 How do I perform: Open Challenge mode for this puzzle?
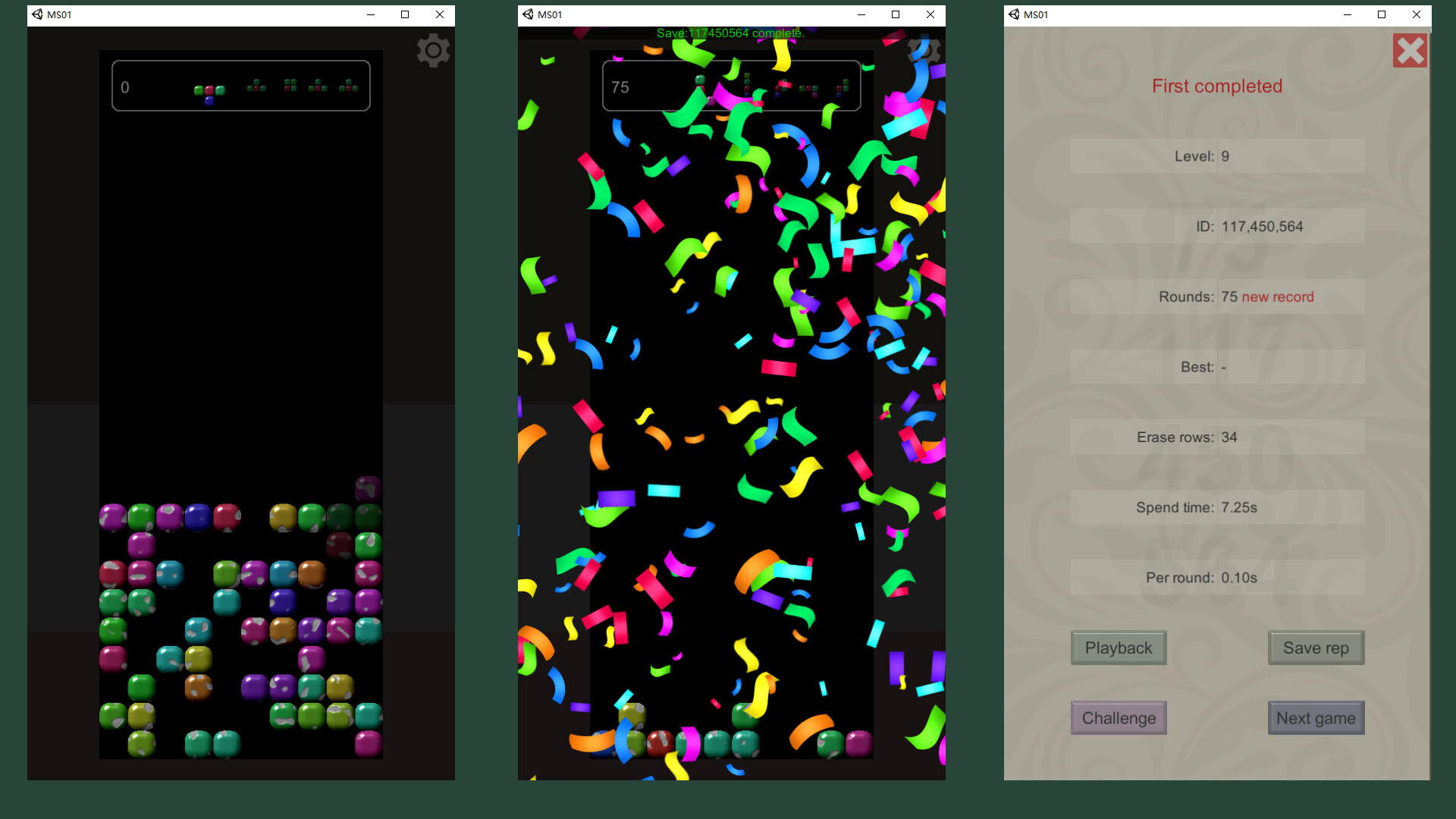tap(1118, 718)
